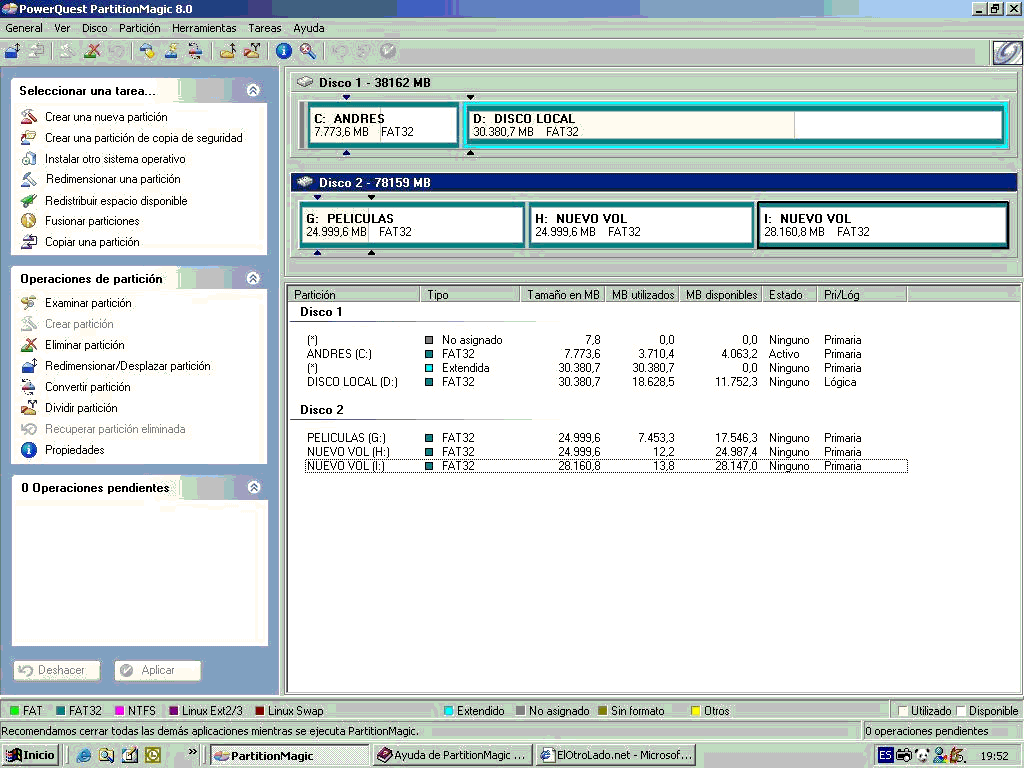1024x768 pixels.
Task: Click the Instalar otro sistema operativo icon
Action: (x=29, y=159)
